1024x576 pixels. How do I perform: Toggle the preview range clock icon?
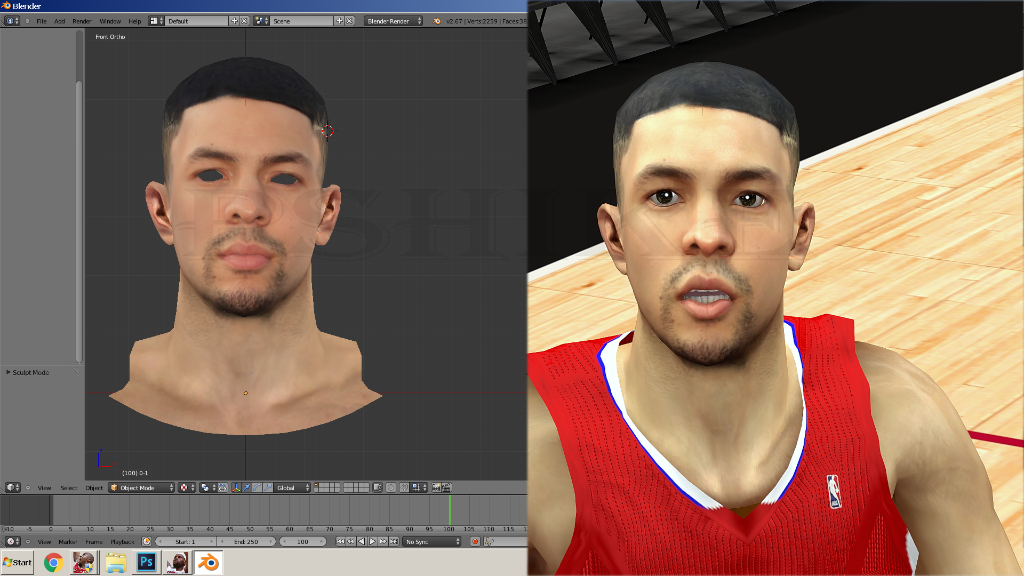146,541
